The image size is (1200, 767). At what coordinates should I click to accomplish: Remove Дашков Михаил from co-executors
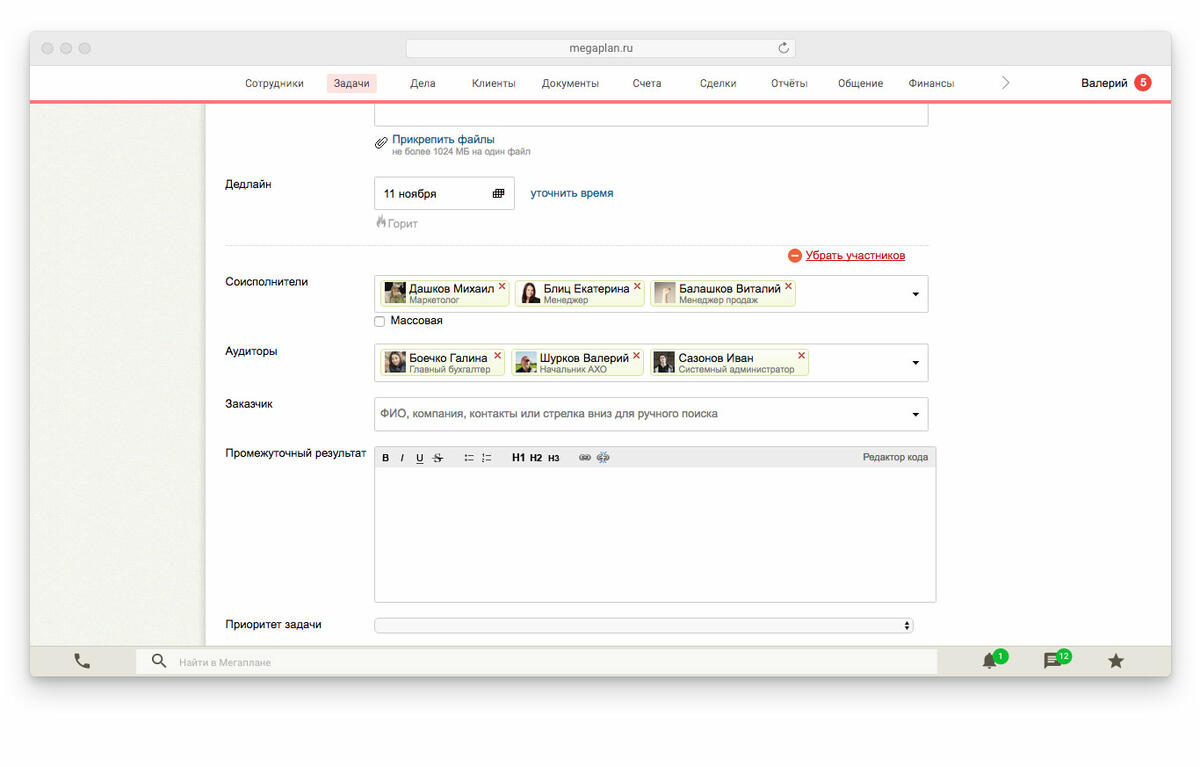coord(502,286)
